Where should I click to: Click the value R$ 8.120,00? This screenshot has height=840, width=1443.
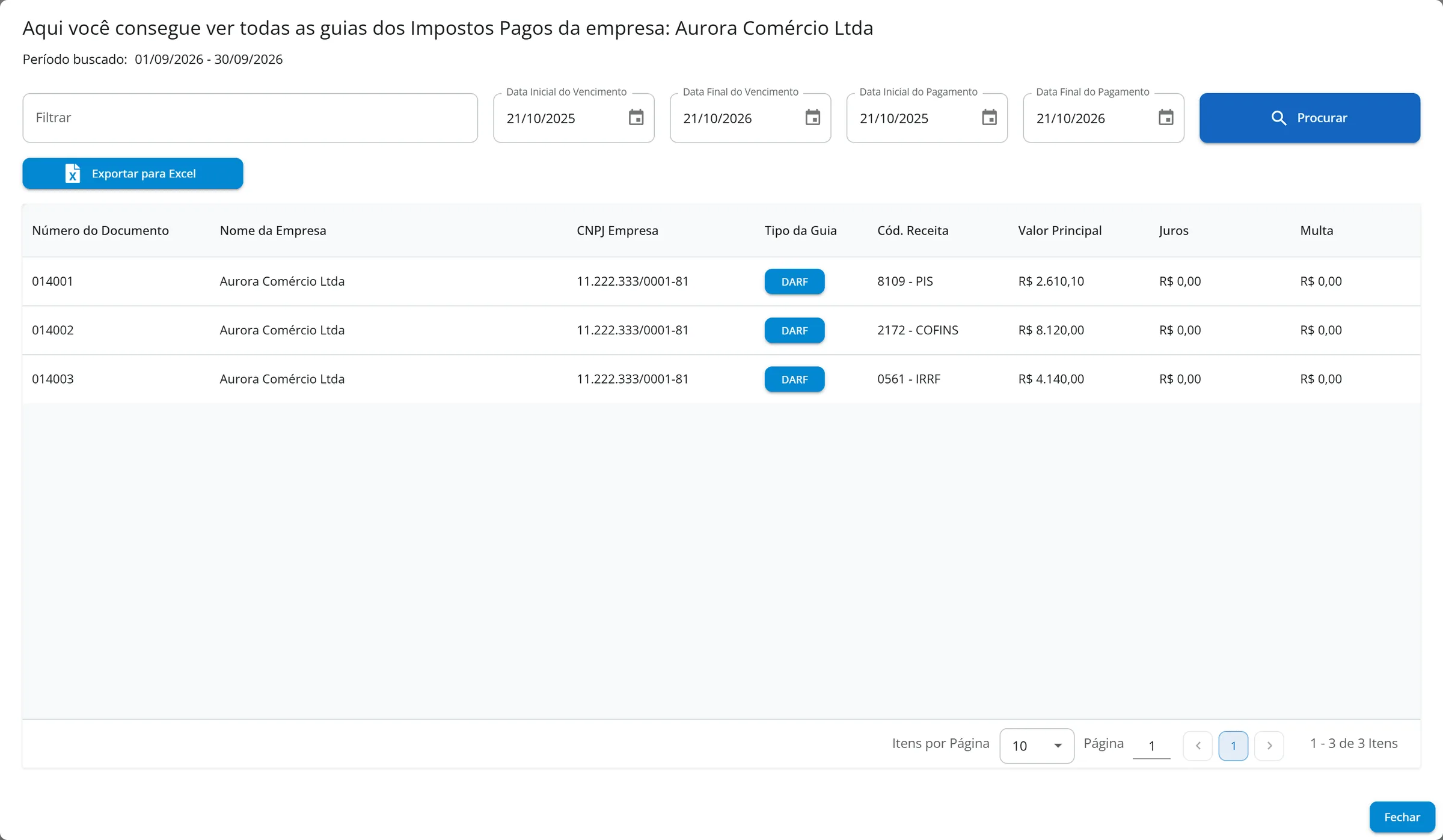(x=1051, y=330)
